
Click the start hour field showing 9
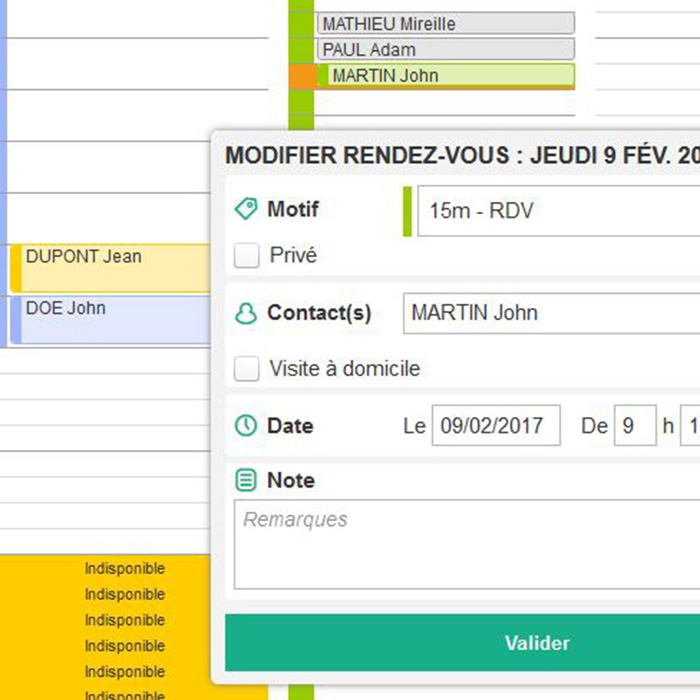pyautogui.click(x=635, y=425)
